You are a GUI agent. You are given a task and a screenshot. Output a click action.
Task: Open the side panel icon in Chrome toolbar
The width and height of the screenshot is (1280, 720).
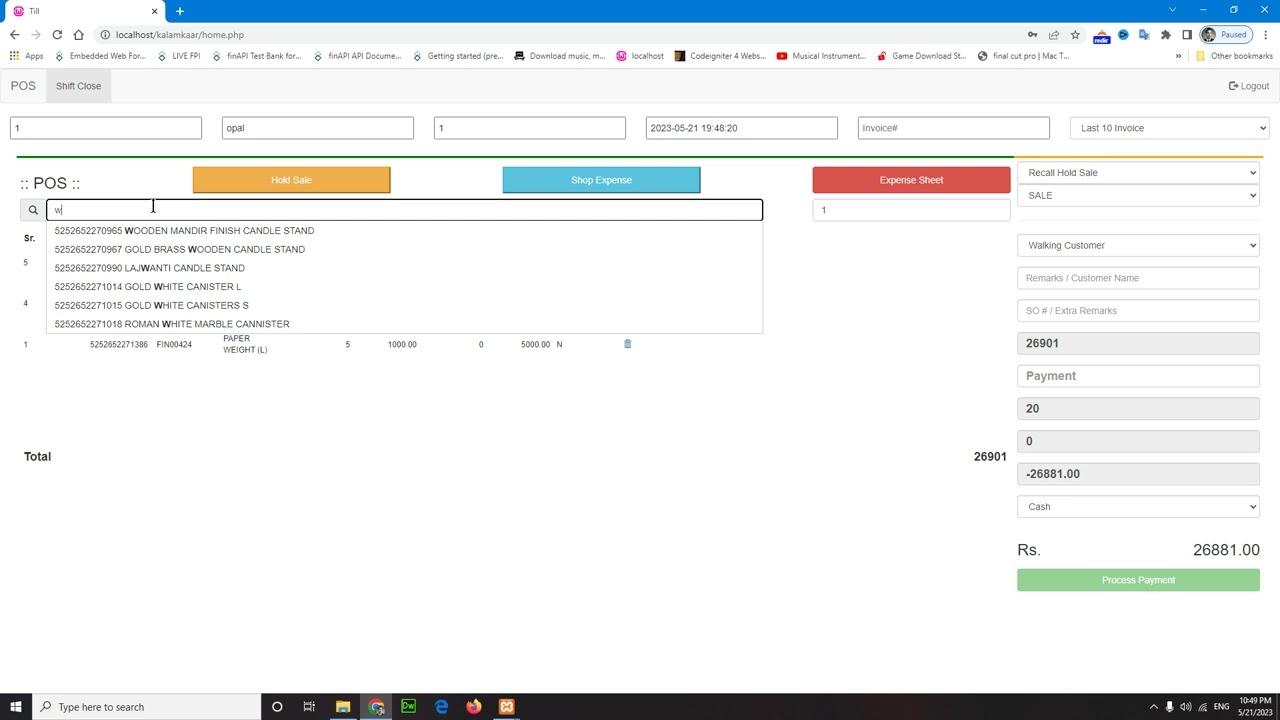coord(1187,35)
